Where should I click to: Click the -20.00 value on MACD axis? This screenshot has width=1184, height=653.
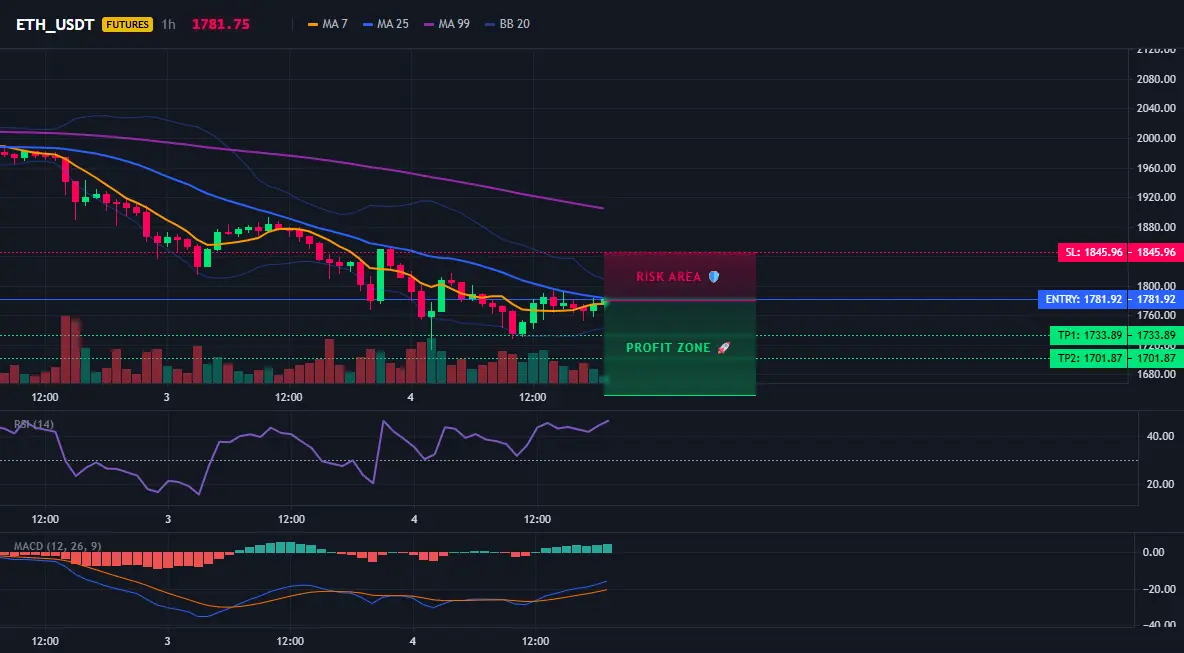point(1158,590)
